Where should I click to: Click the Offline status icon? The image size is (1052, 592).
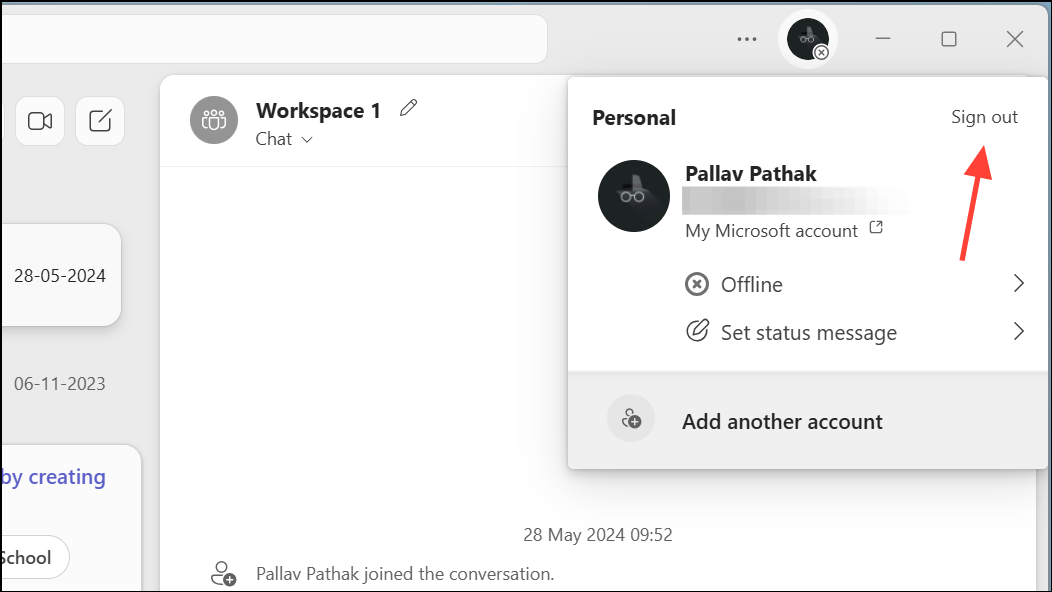(x=696, y=284)
